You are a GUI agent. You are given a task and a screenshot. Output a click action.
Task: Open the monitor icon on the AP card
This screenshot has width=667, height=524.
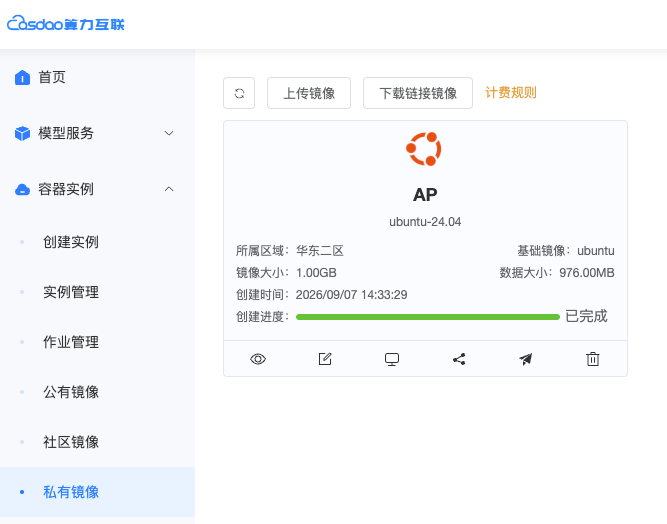coord(392,359)
